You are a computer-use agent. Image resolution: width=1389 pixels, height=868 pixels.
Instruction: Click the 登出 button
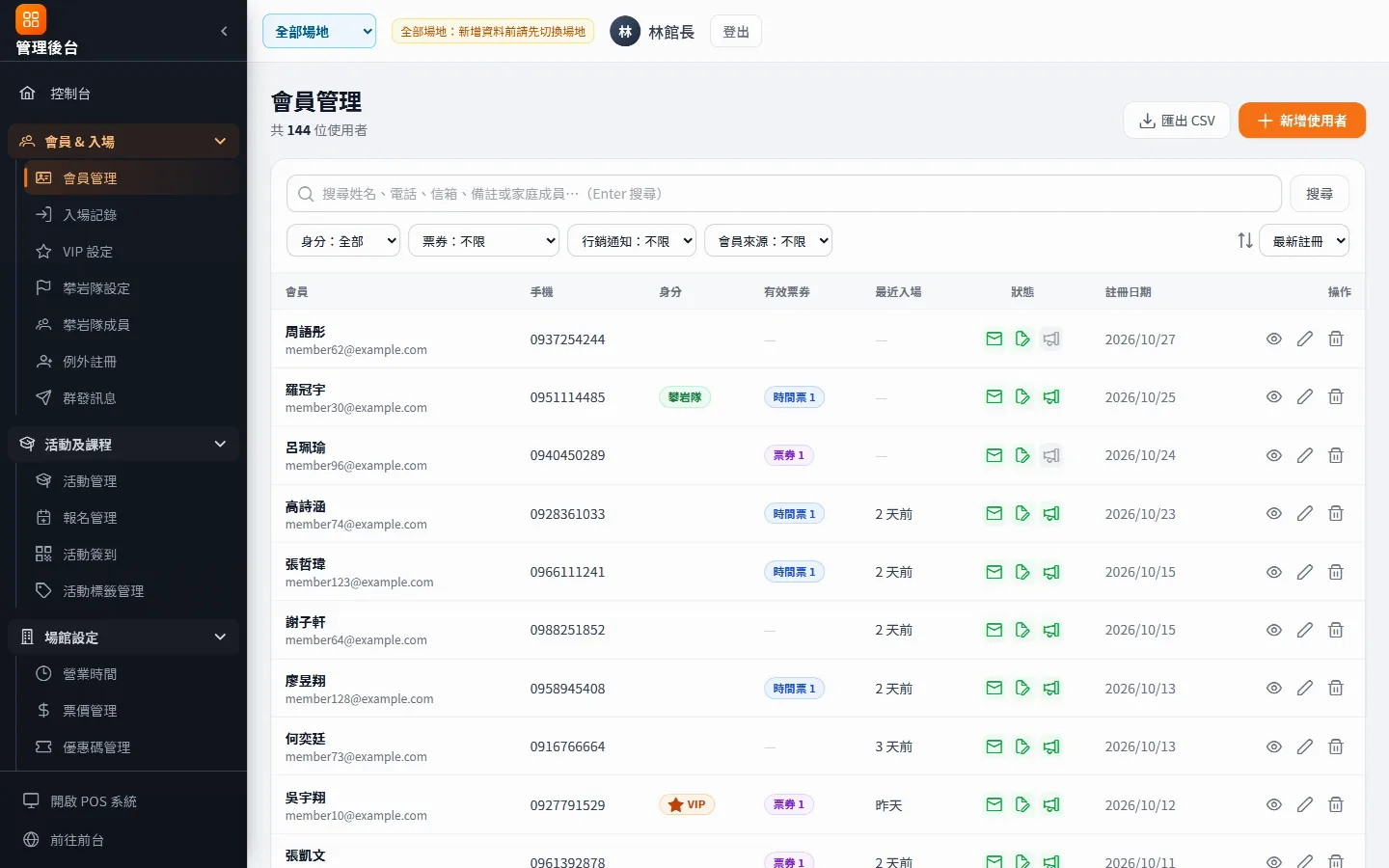coord(736,32)
